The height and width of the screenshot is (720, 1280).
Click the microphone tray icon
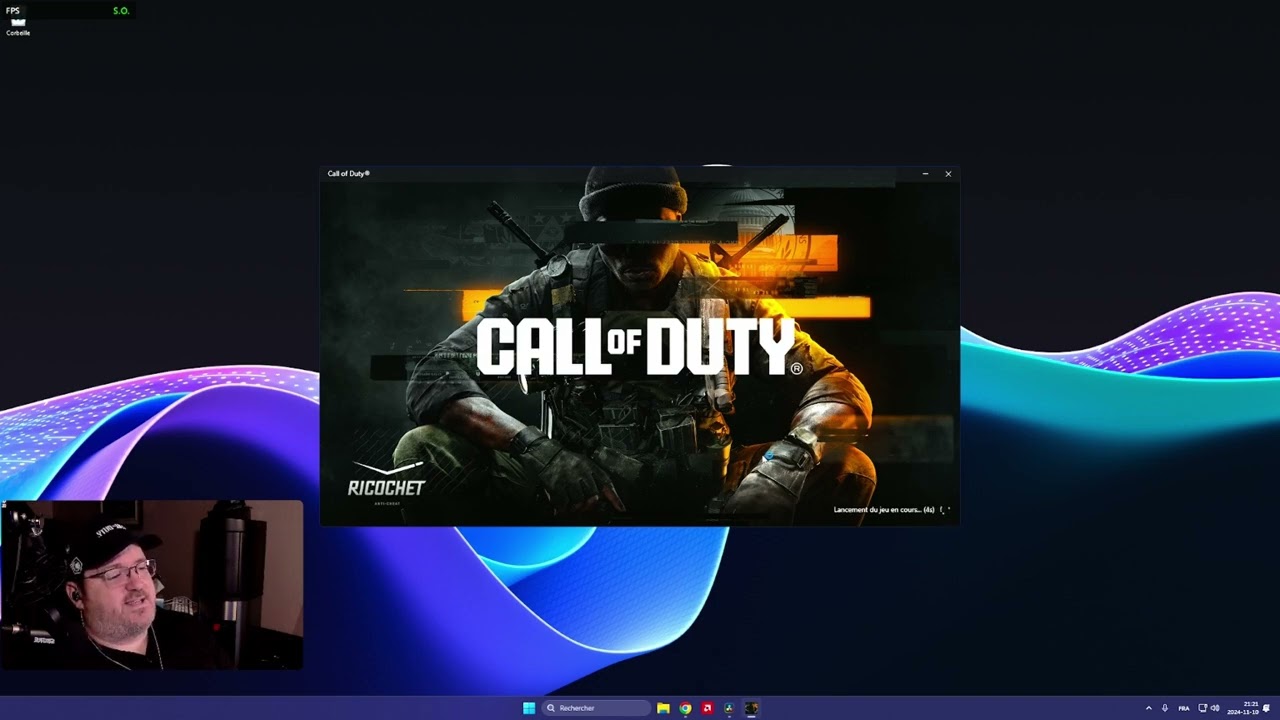pyautogui.click(x=1165, y=708)
